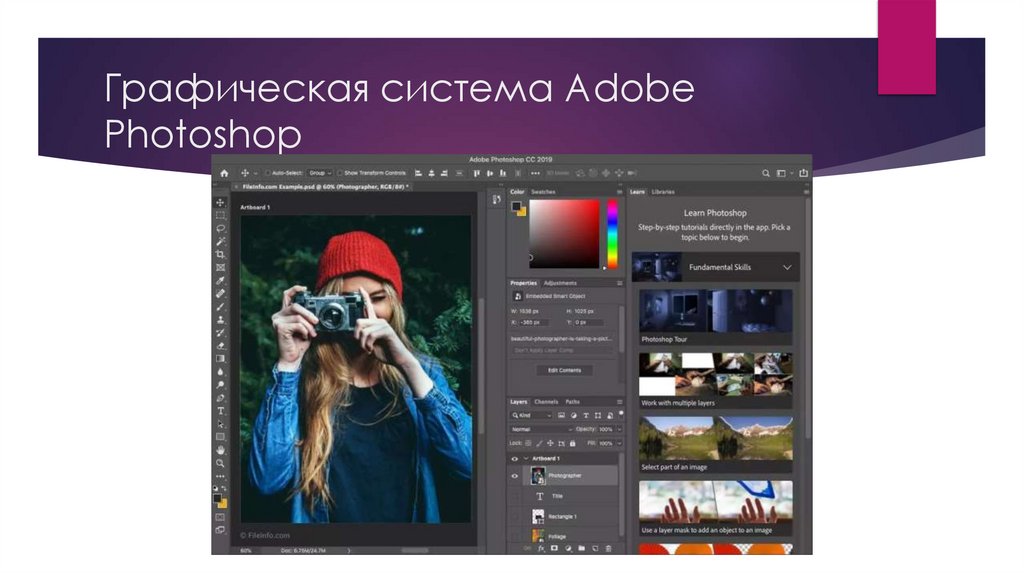Click the Create new group folder icon

click(581, 549)
